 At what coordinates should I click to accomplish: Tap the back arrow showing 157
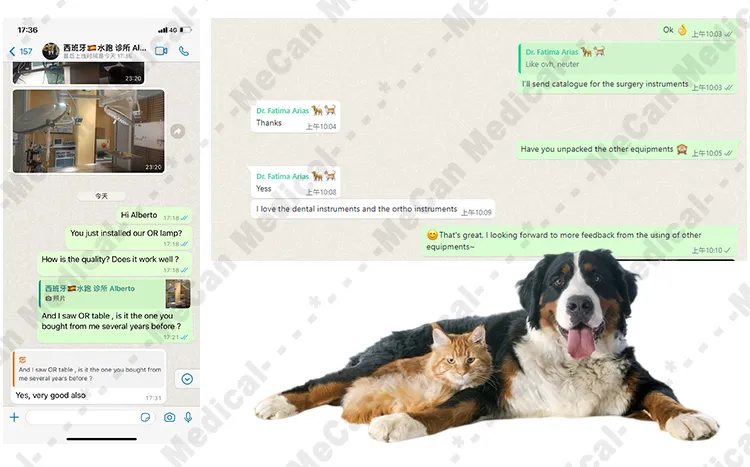(x=20, y=51)
